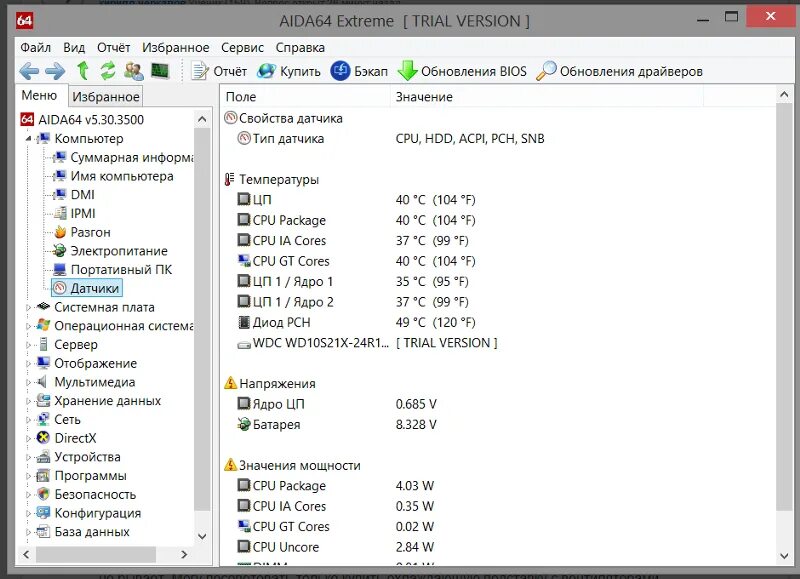
Task: Expand the DirectX node
Action: pos(29,438)
